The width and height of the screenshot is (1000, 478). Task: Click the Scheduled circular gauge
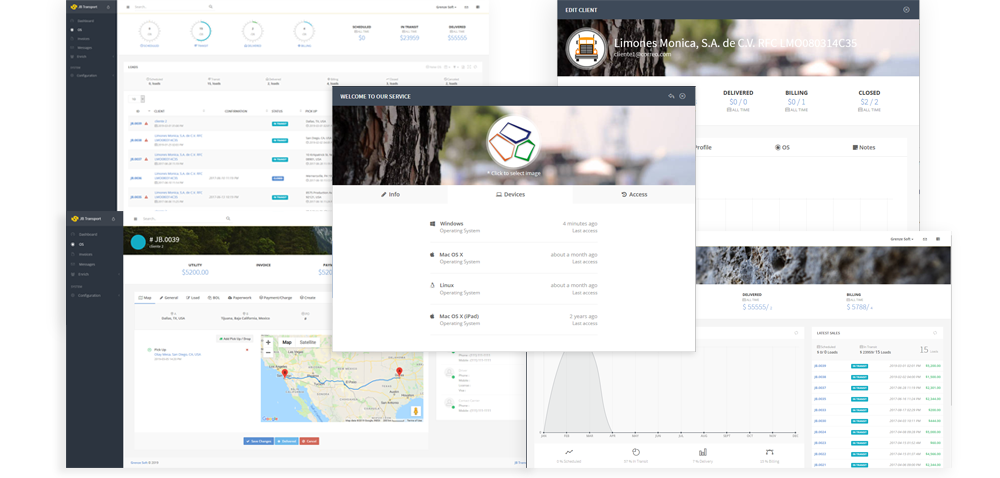point(149,31)
